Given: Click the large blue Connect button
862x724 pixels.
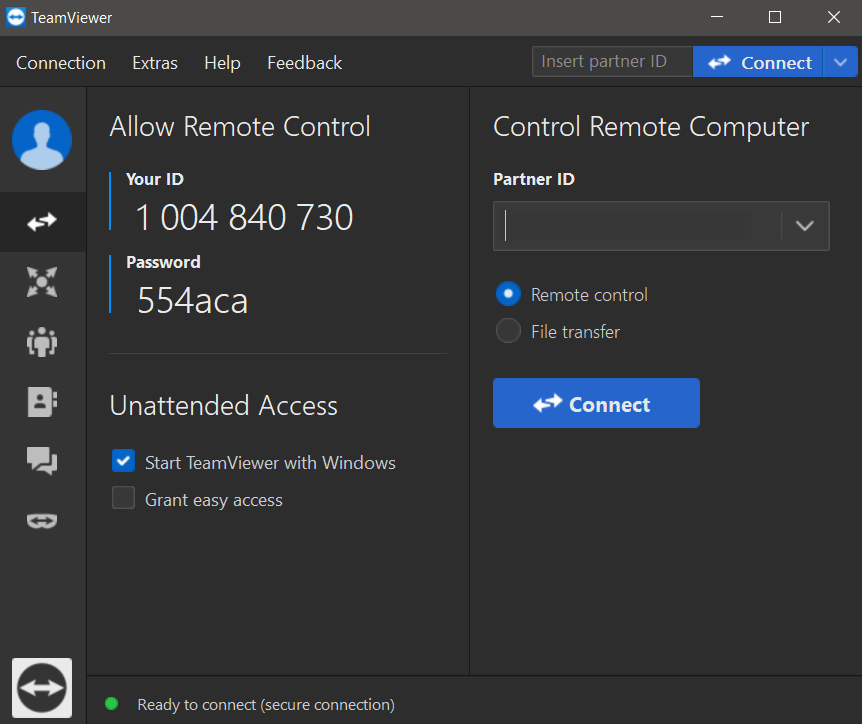Looking at the screenshot, I should coord(596,404).
